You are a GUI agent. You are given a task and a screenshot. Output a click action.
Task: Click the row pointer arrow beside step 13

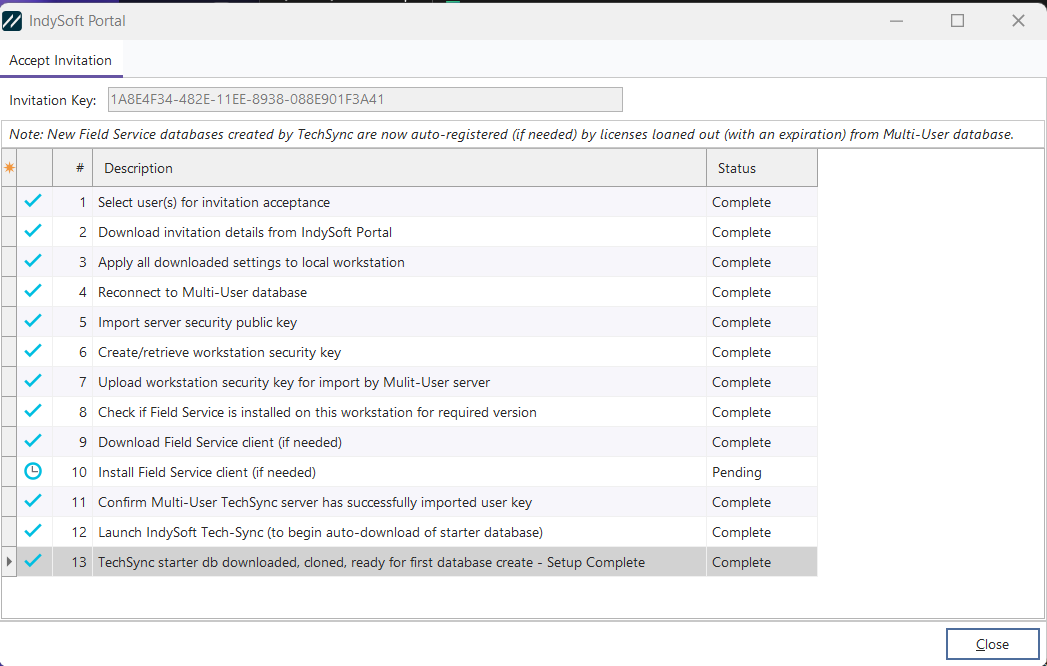tap(10, 562)
